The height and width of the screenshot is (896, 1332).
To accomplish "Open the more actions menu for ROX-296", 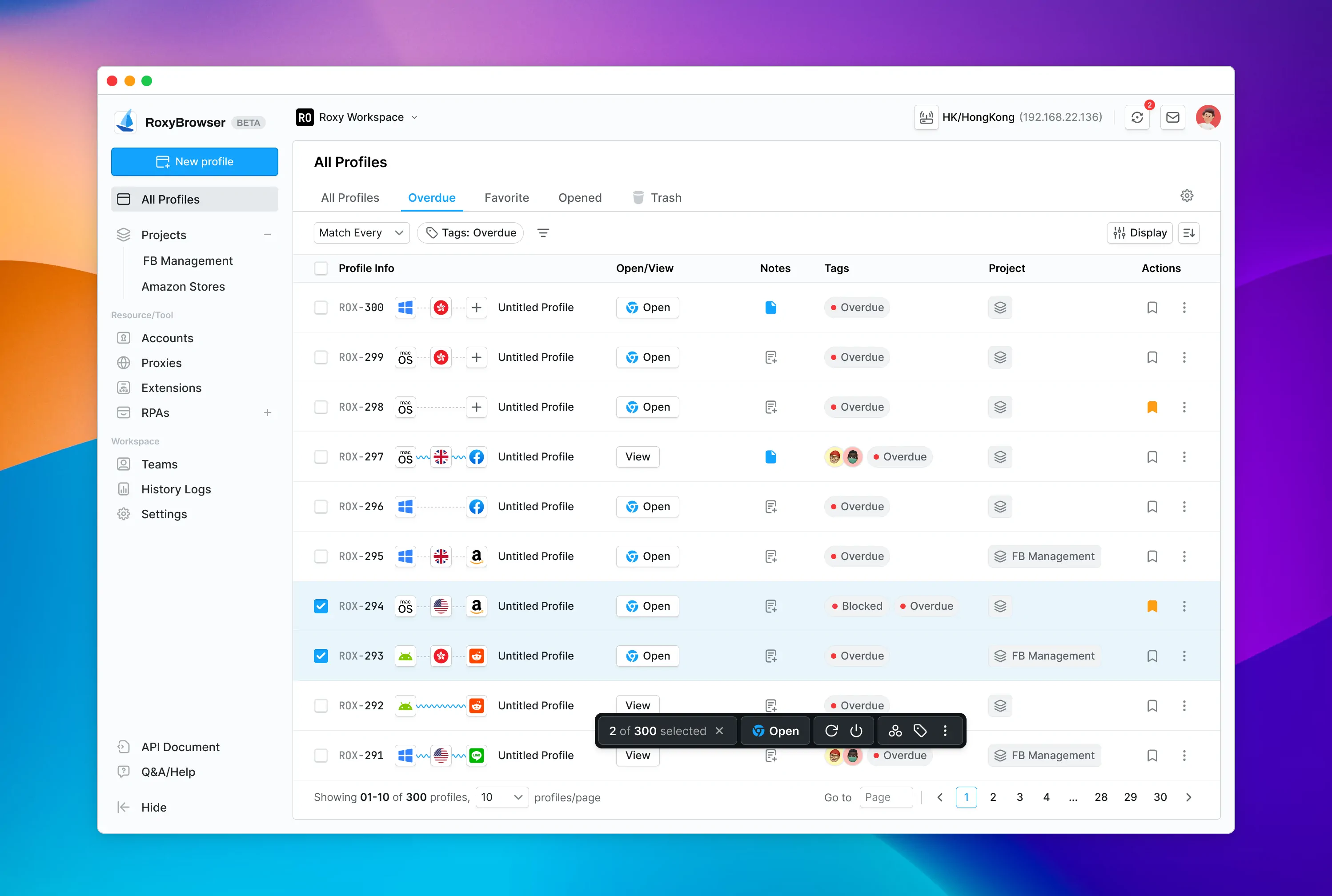I will coord(1184,506).
